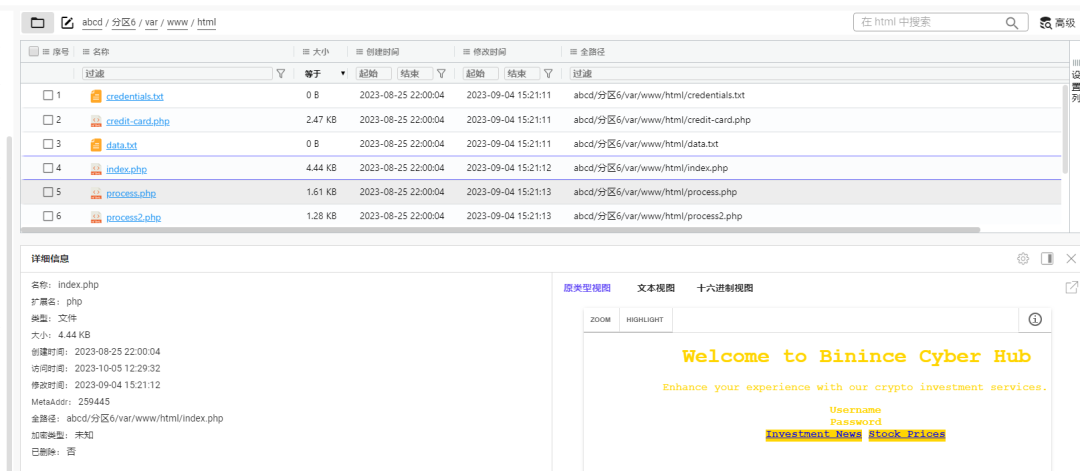The width and height of the screenshot is (1080, 471).
Task: Click the index.php file icon
Action: click(96, 169)
